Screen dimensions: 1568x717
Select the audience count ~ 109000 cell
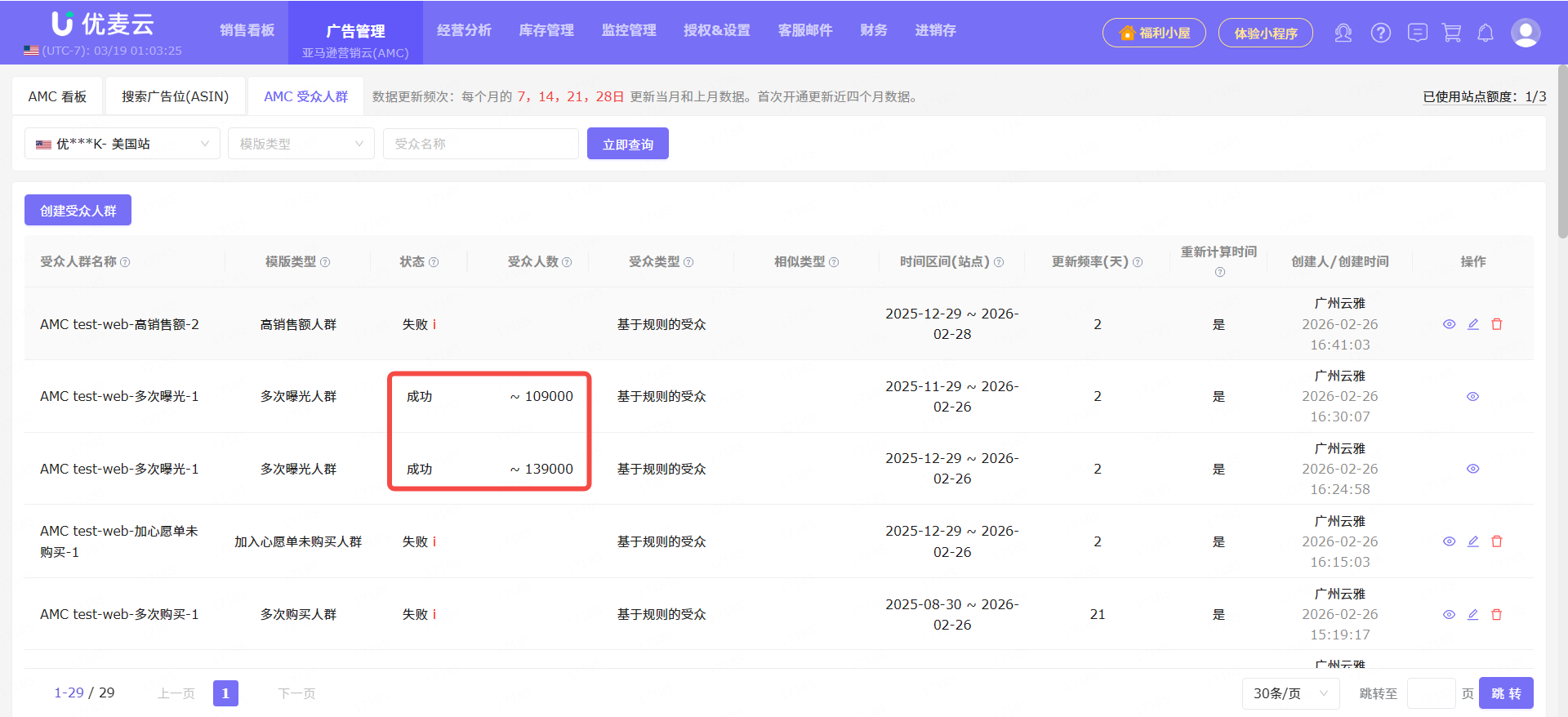(x=541, y=396)
